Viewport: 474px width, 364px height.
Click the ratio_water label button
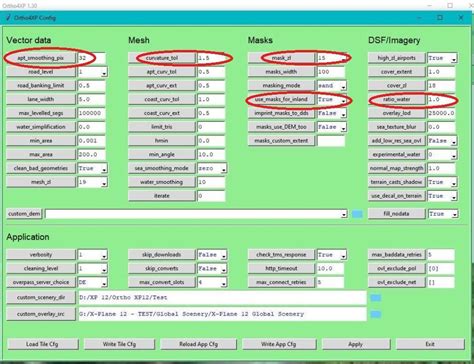(397, 99)
